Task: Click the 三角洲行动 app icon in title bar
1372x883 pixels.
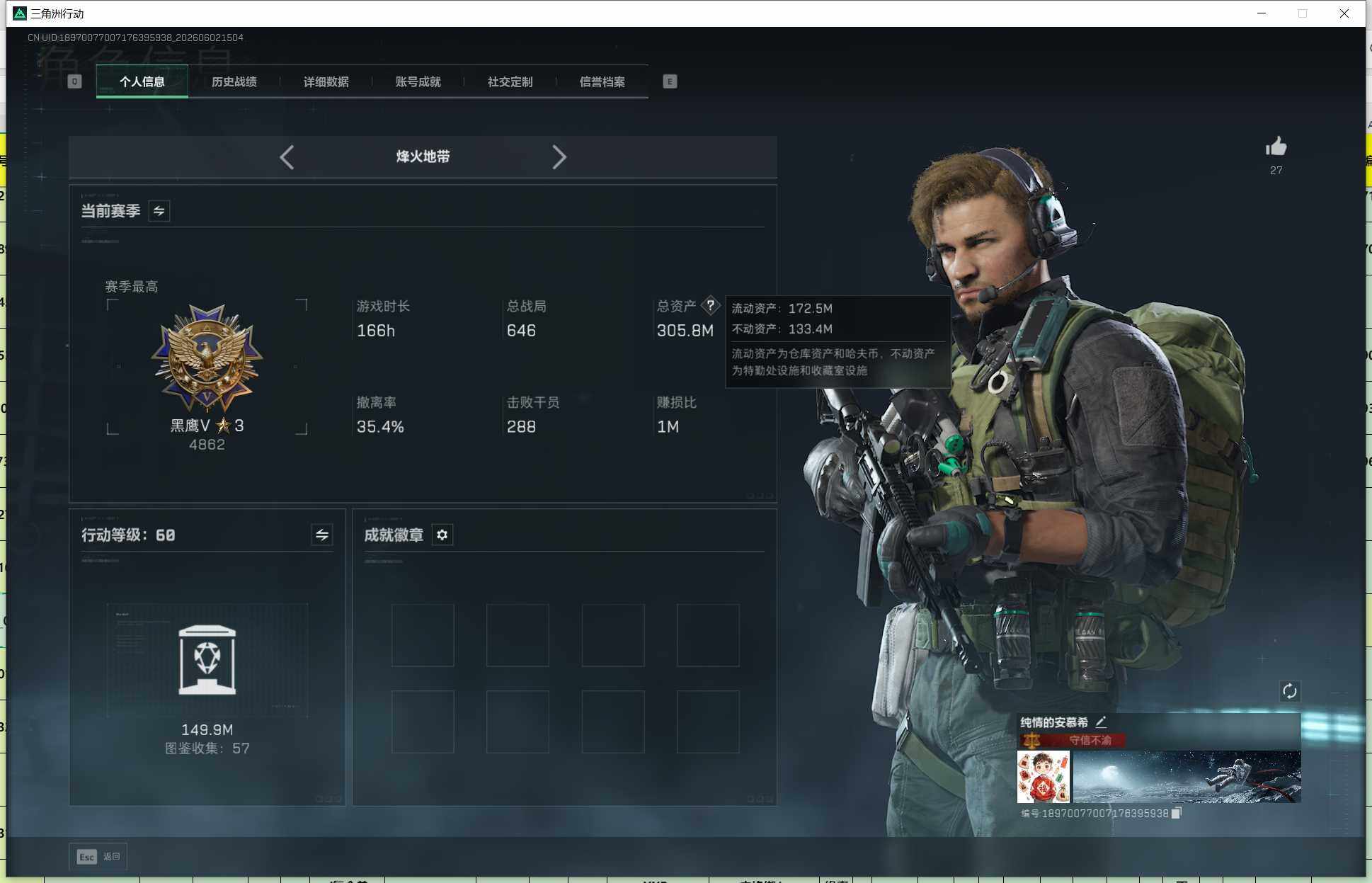Action: (20, 13)
